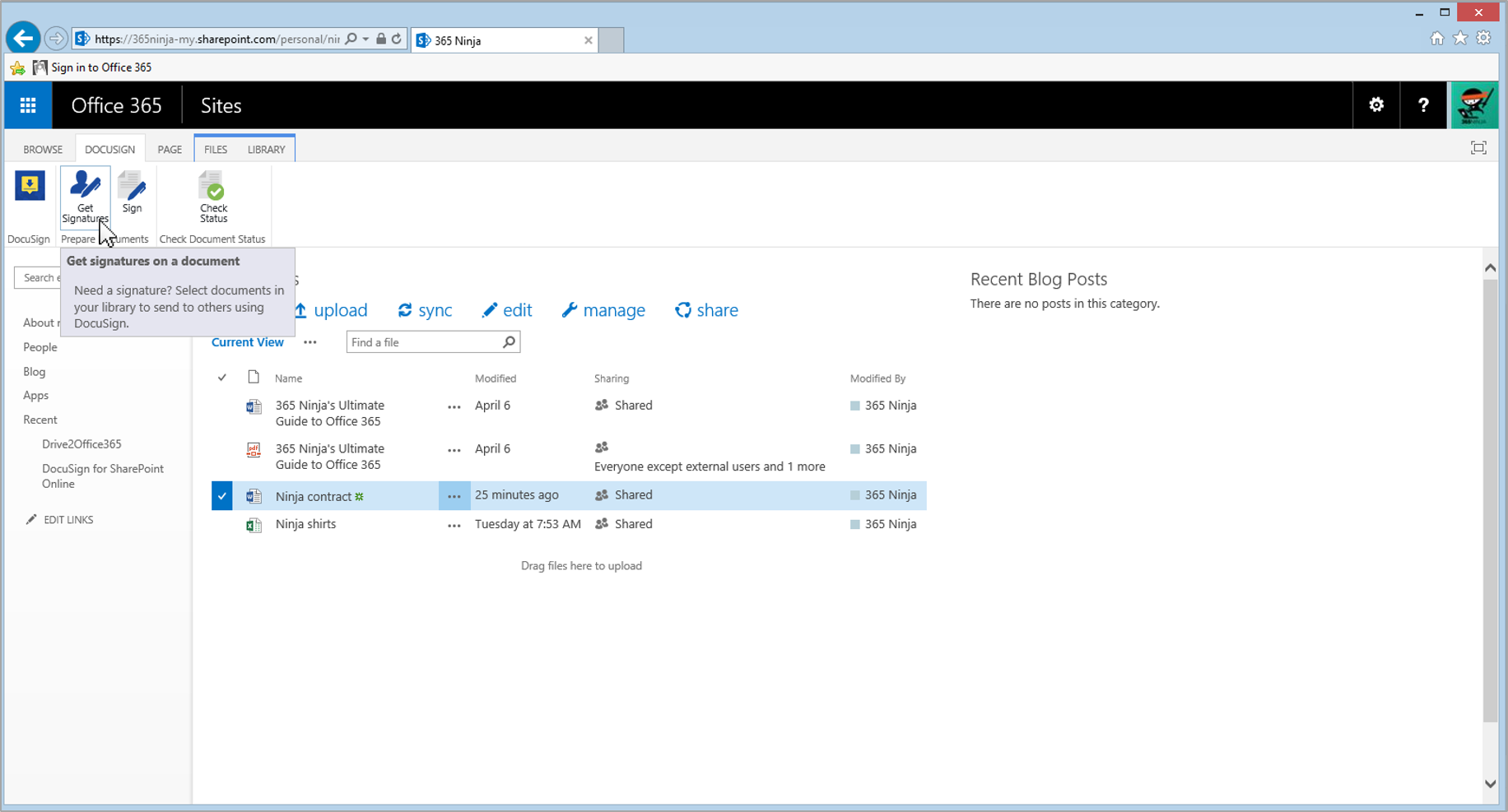Open the ninja profile avatar
This screenshot has height=812, width=1508.
coord(1474,105)
